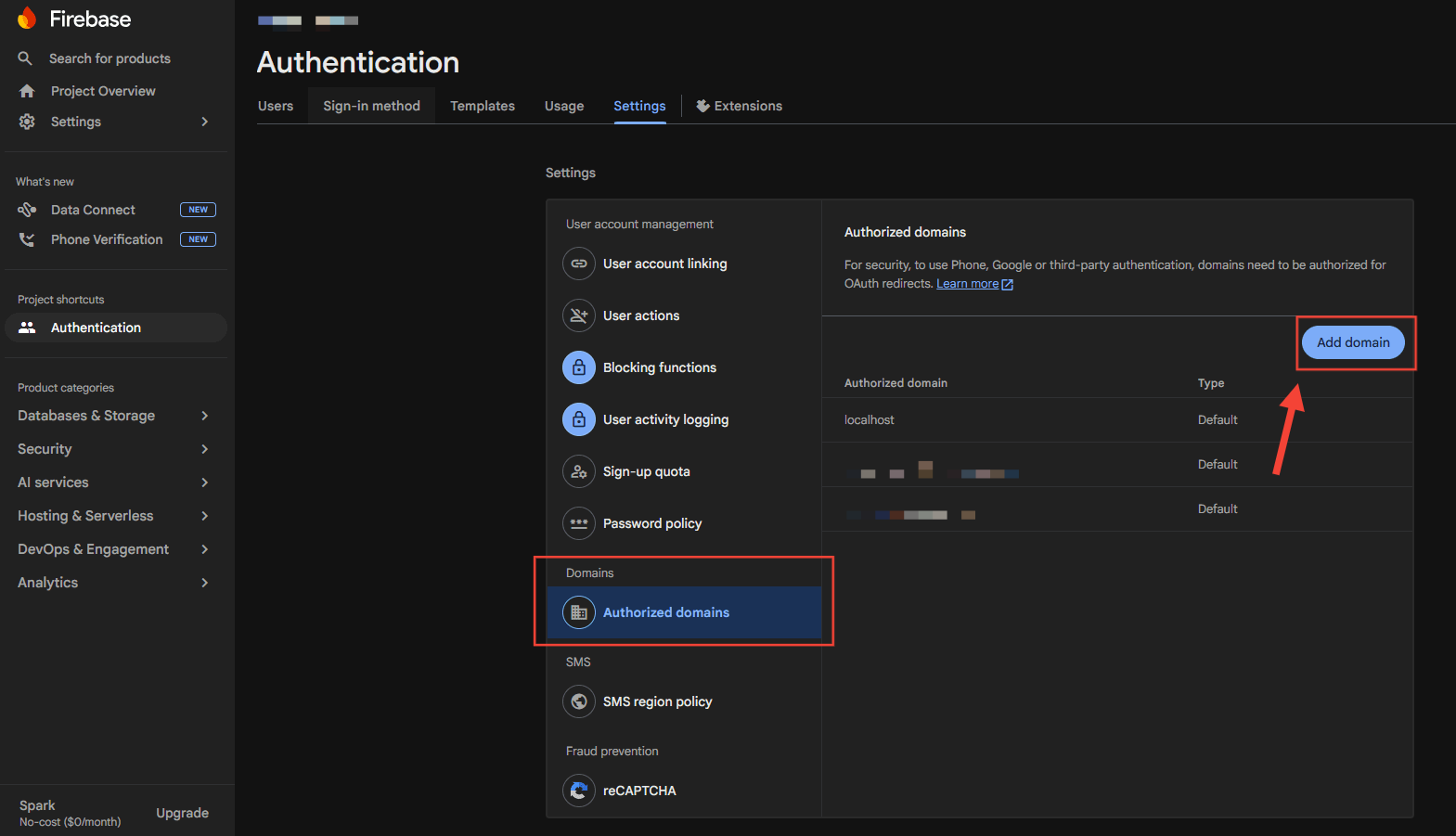
Task: Select Sign-up quota setting
Action: coord(684,471)
